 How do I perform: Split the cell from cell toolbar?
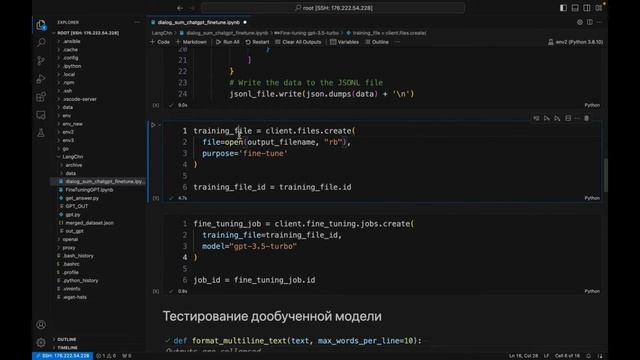568,118
